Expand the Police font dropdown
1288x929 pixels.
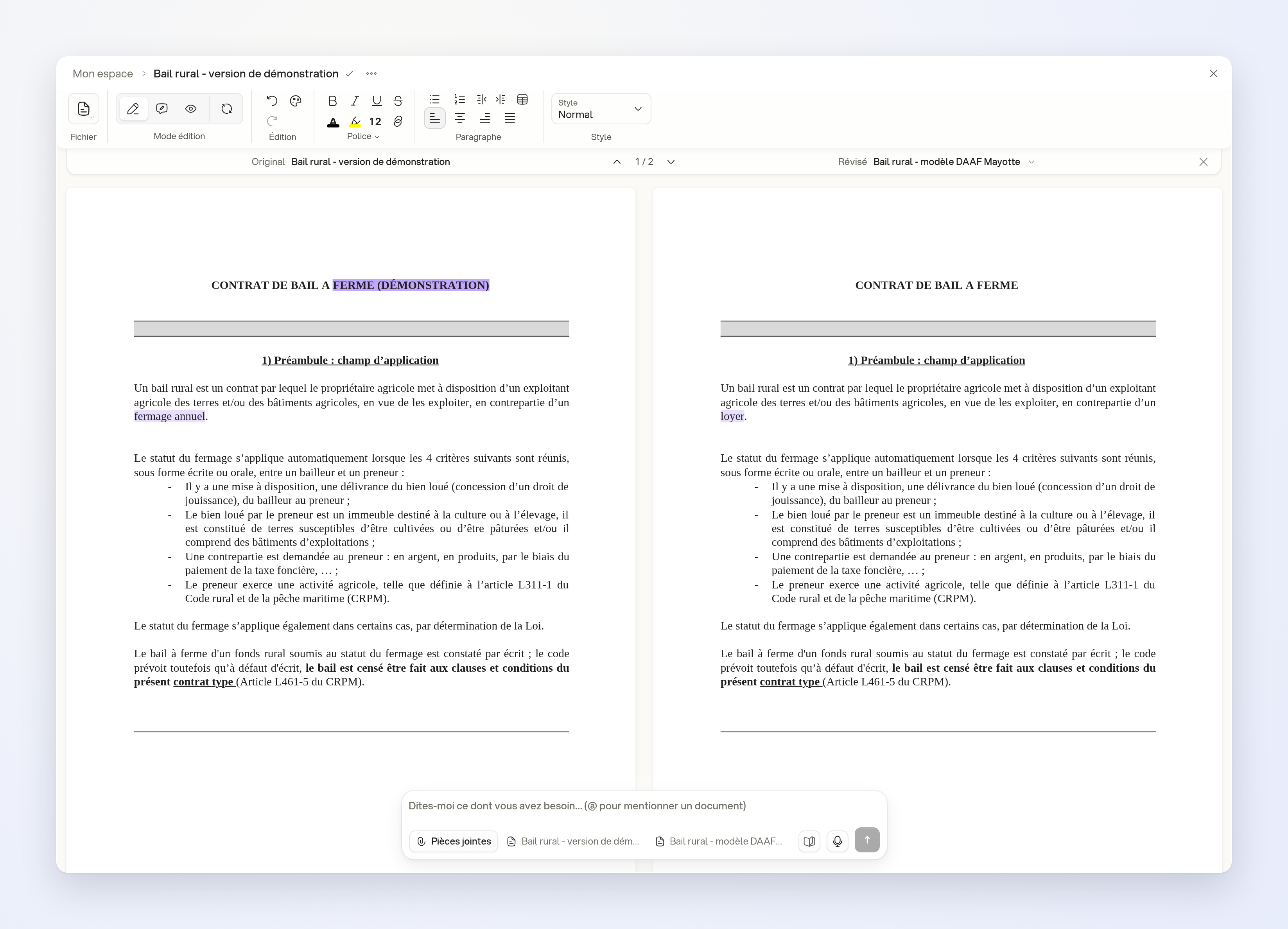363,136
